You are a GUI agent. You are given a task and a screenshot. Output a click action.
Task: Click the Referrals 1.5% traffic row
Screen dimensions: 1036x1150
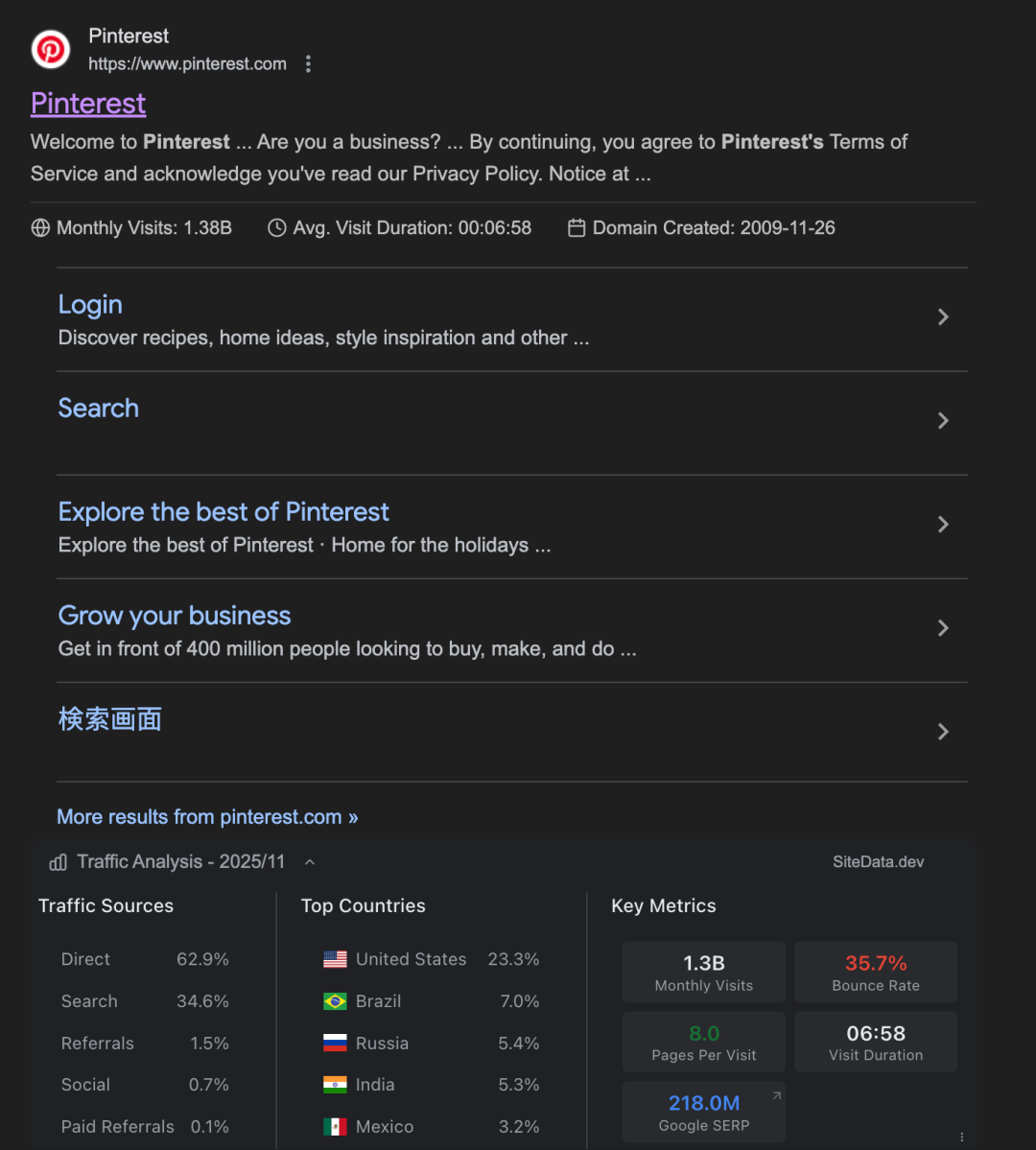pos(145,1043)
